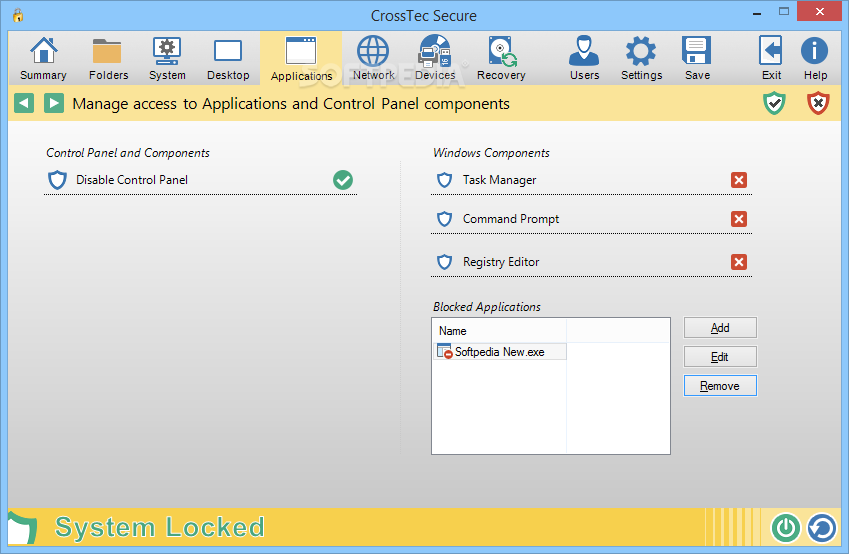Close the CrossTec Secure window
The width and height of the screenshot is (849, 554).
tap(820, 11)
